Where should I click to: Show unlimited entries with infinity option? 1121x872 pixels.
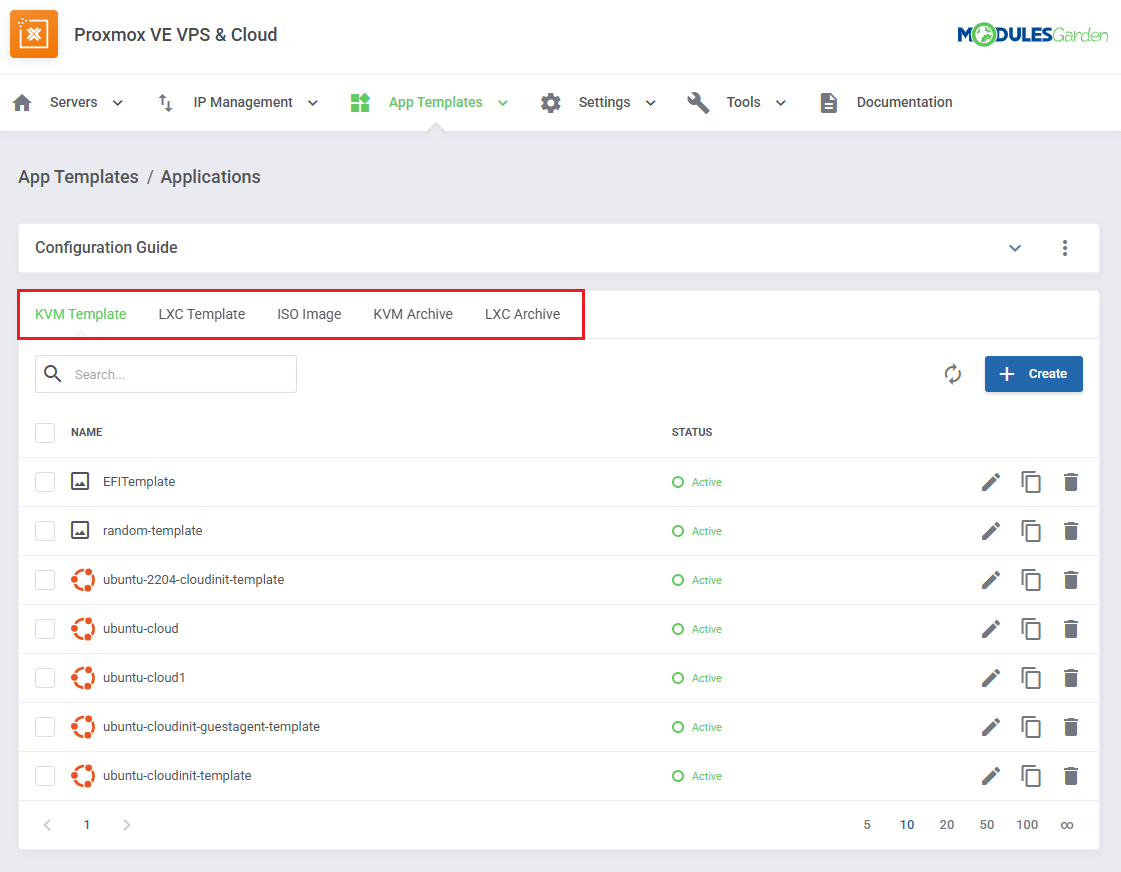coord(1067,826)
